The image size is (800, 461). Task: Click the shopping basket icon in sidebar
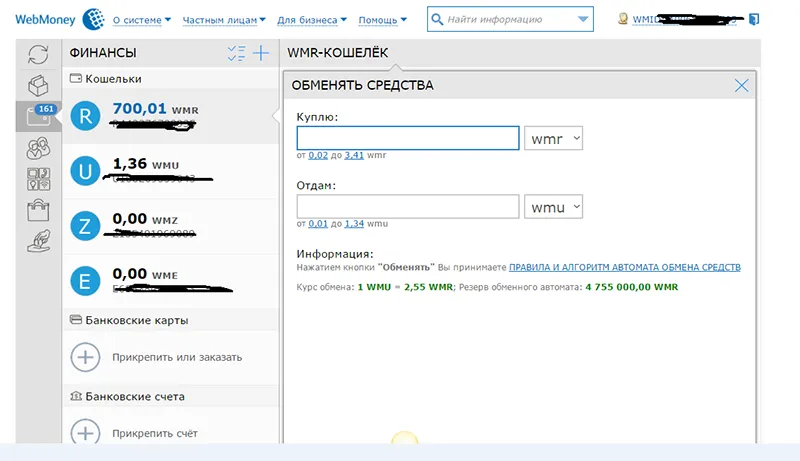pyautogui.click(x=38, y=211)
